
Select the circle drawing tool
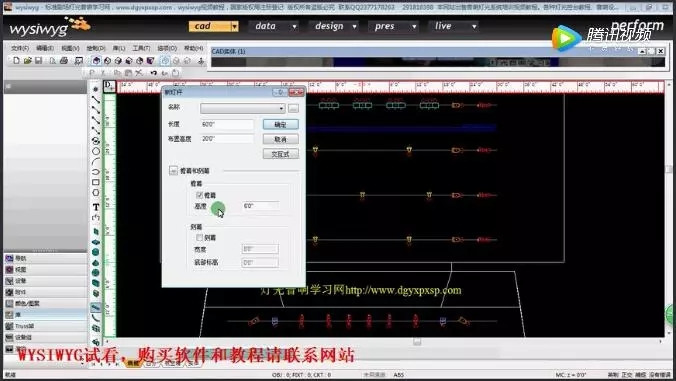pos(96,151)
